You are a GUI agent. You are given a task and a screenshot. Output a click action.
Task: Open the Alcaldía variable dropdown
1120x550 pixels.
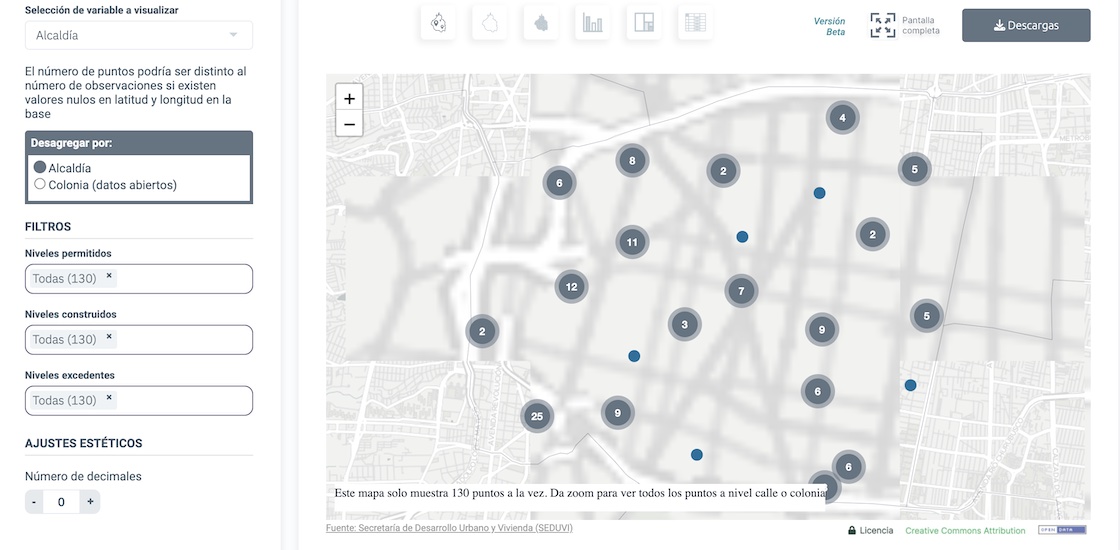(x=138, y=35)
